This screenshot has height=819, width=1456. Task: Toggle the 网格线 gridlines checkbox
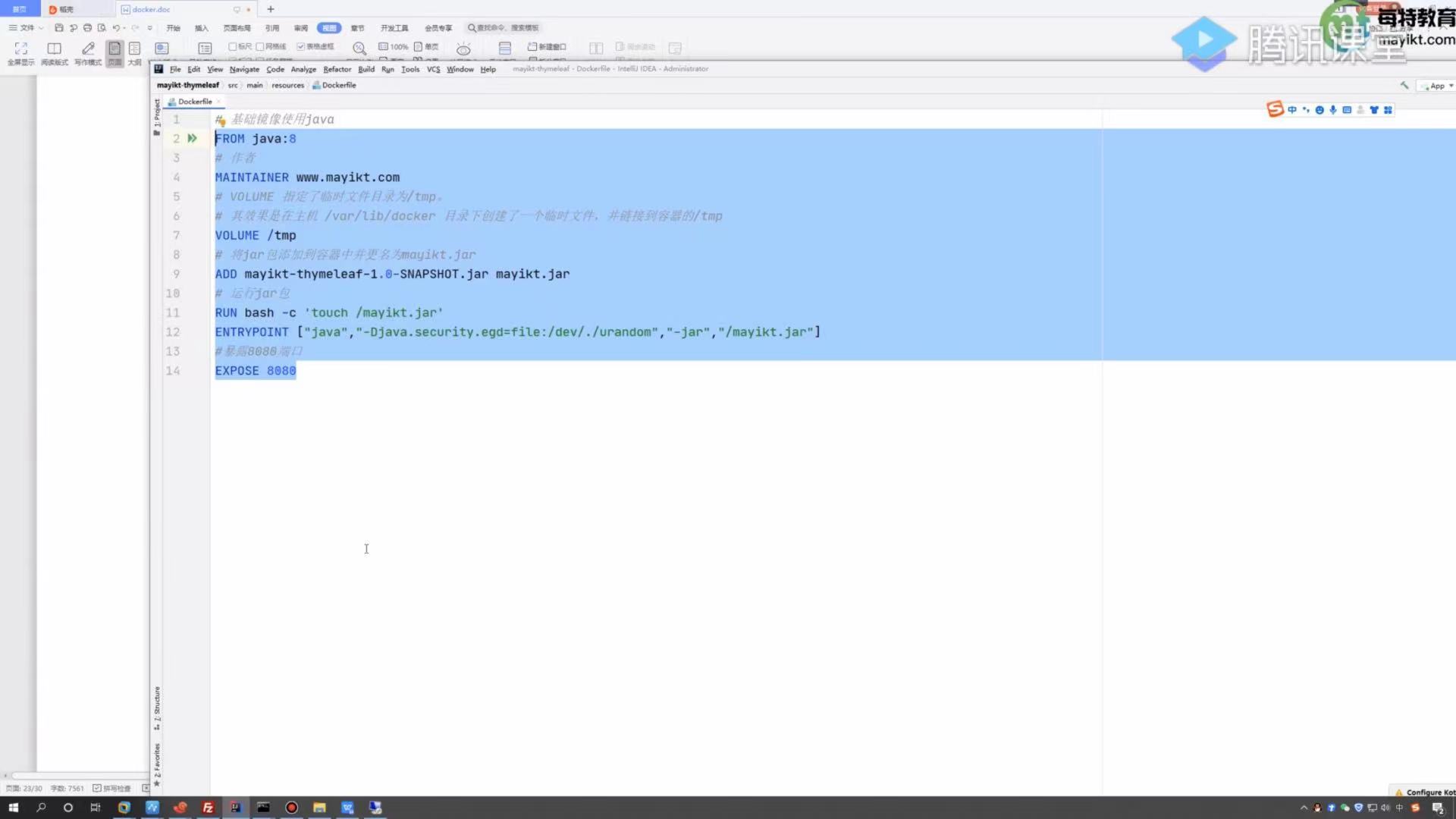[x=260, y=47]
